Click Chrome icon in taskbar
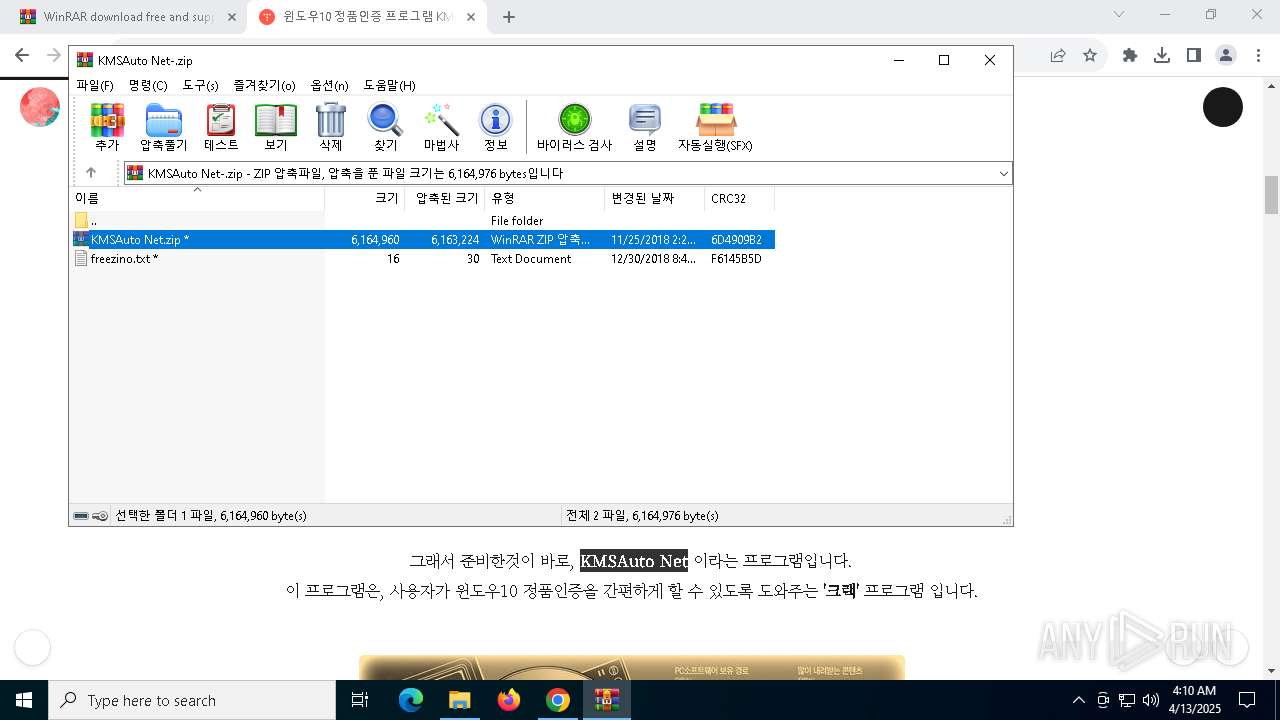 click(x=558, y=700)
